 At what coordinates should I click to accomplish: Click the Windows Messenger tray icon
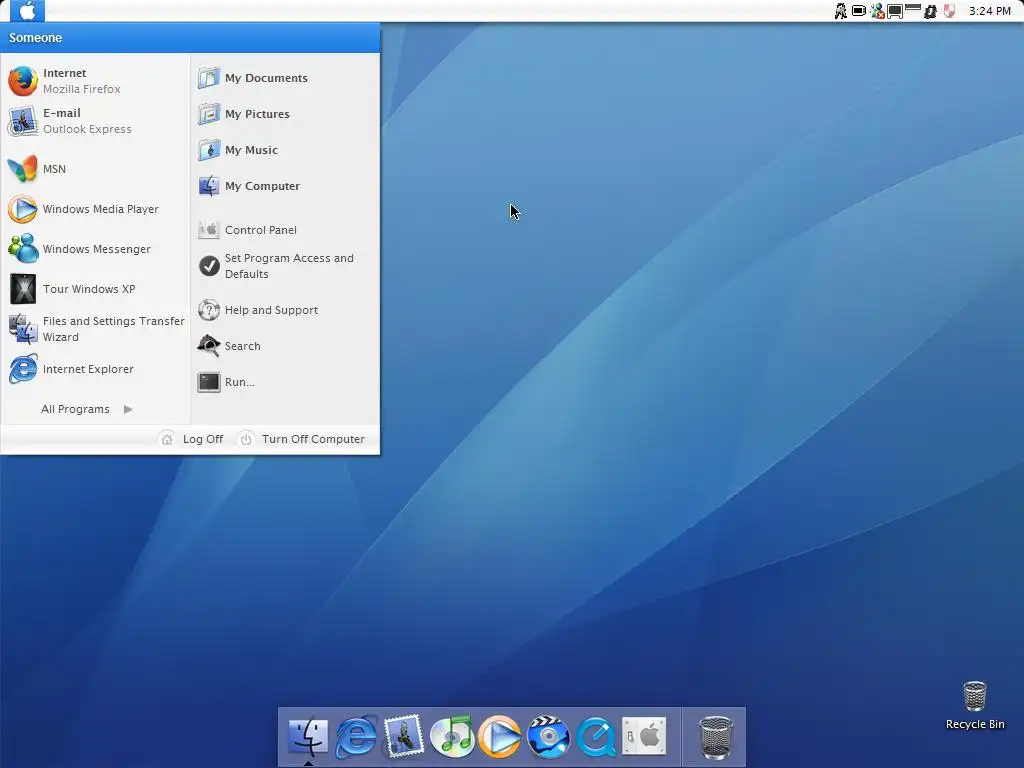pyautogui.click(x=877, y=10)
